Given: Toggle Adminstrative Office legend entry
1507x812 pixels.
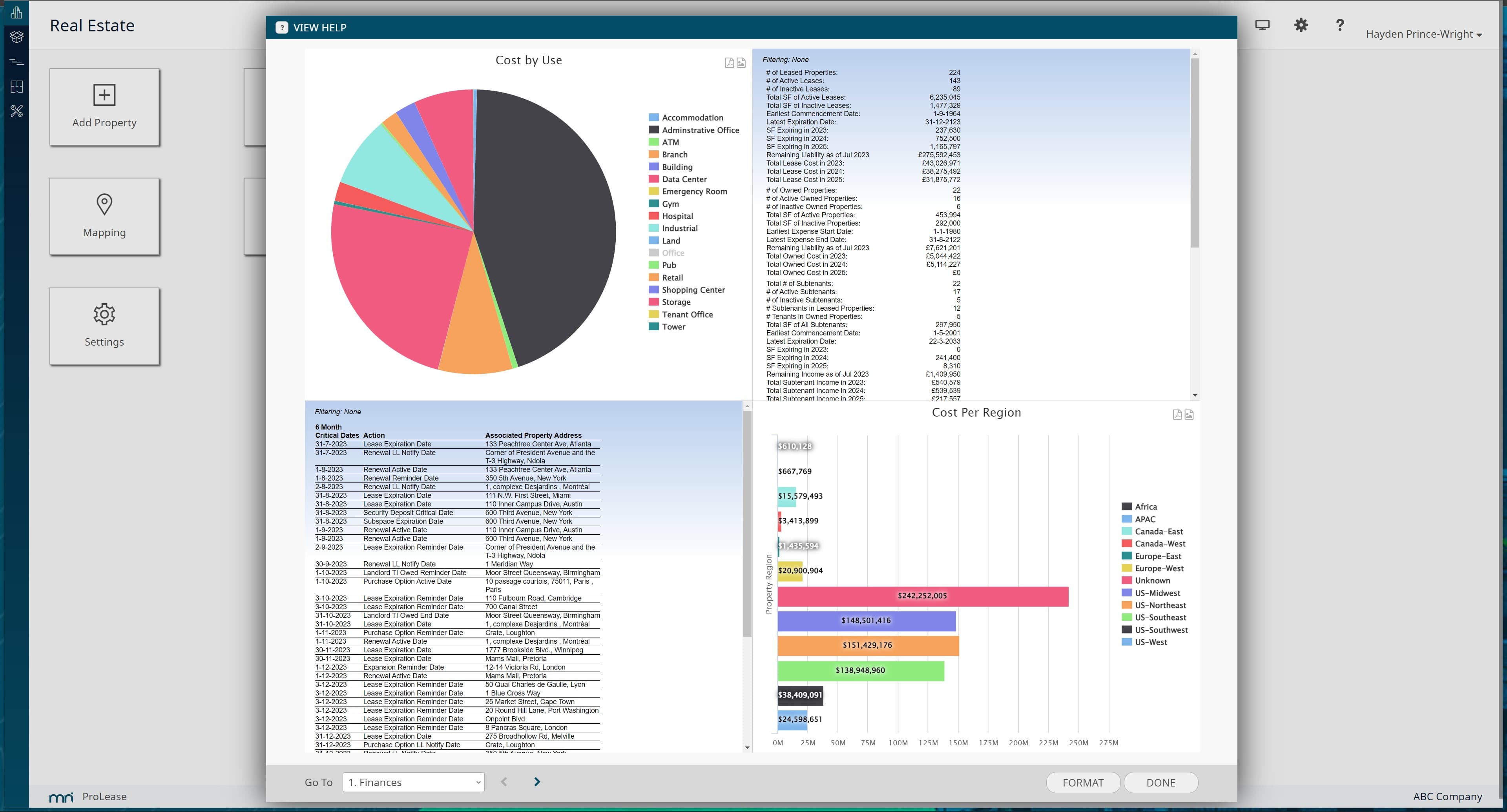Looking at the screenshot, I should (x=700, y=130).
